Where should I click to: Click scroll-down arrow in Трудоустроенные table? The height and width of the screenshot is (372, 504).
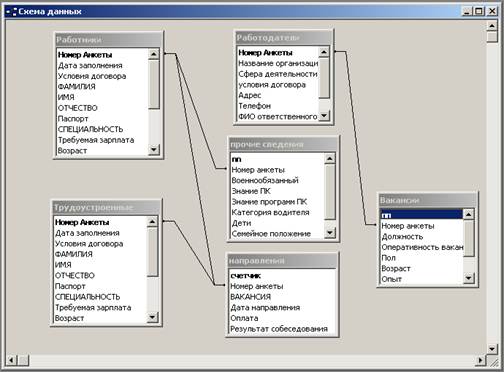(152, 317)
